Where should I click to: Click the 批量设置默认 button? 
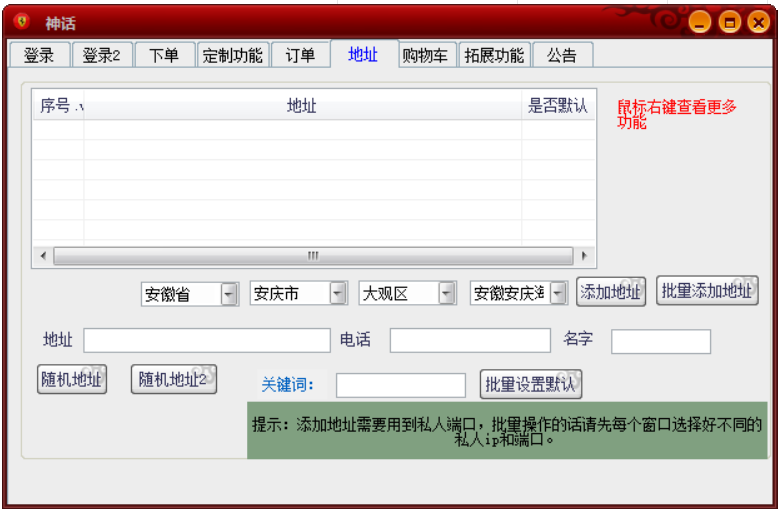coord(531,384)
